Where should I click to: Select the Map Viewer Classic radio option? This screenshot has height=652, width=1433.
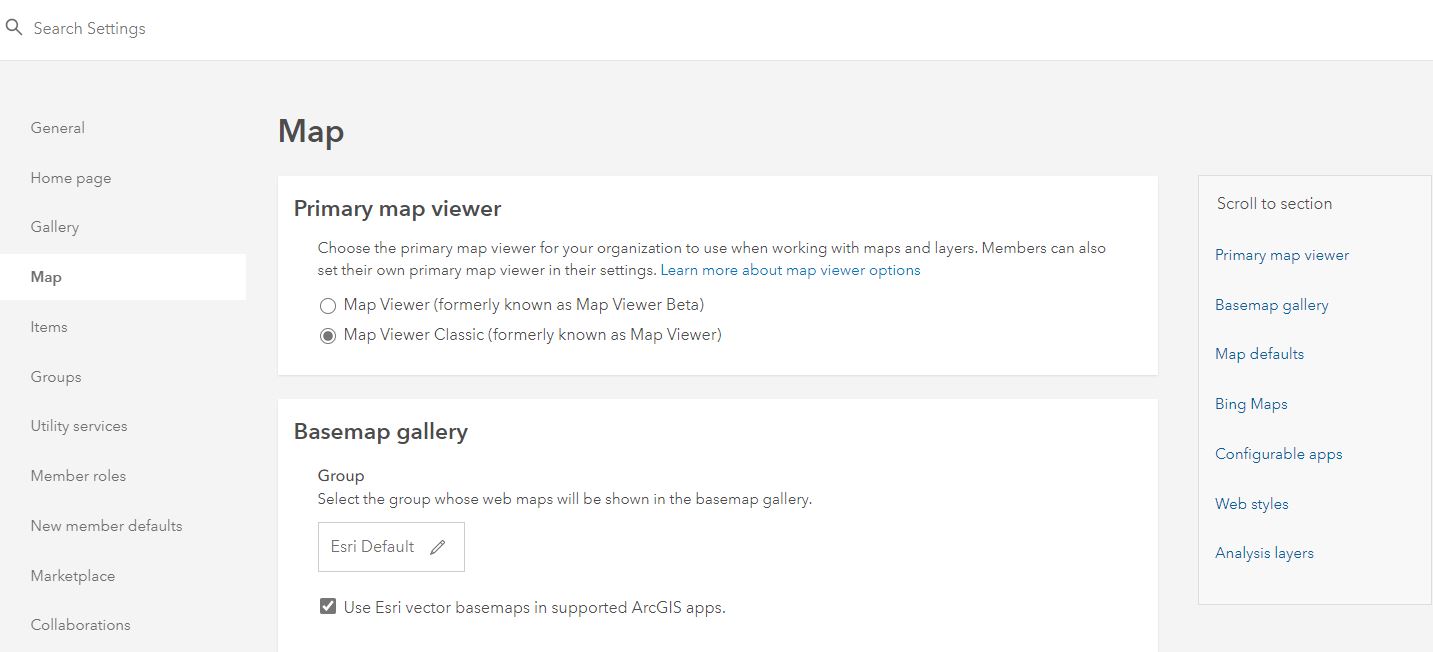(328, 336)
